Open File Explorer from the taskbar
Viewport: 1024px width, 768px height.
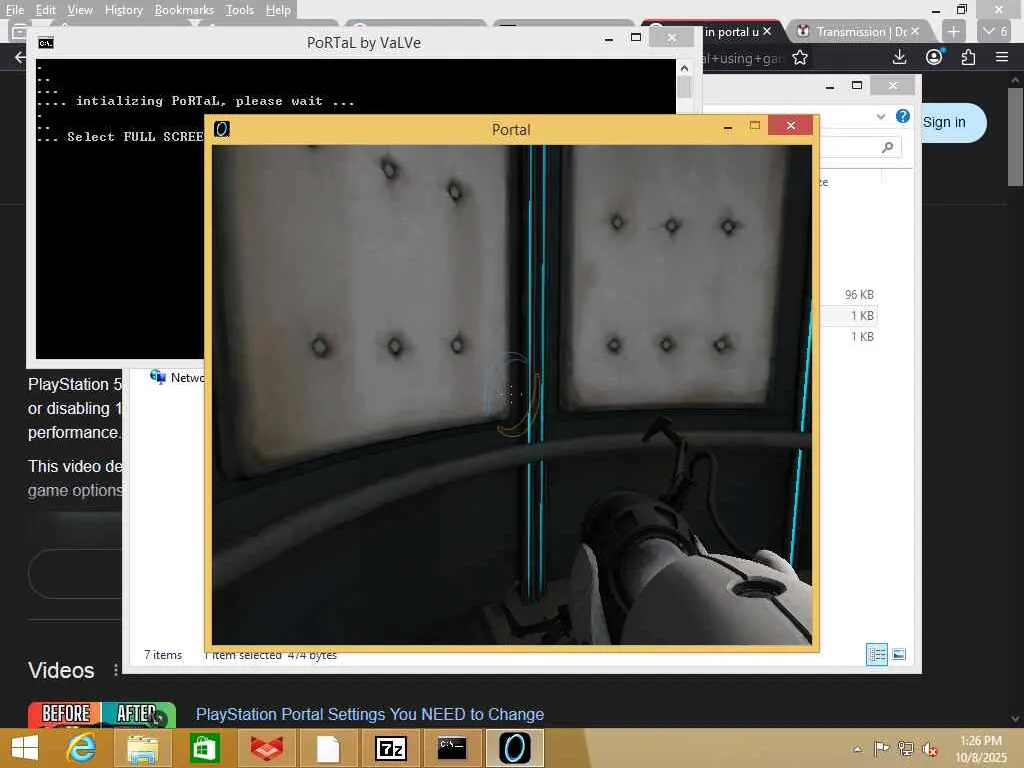pyautogui.click(x=142, y=748)
